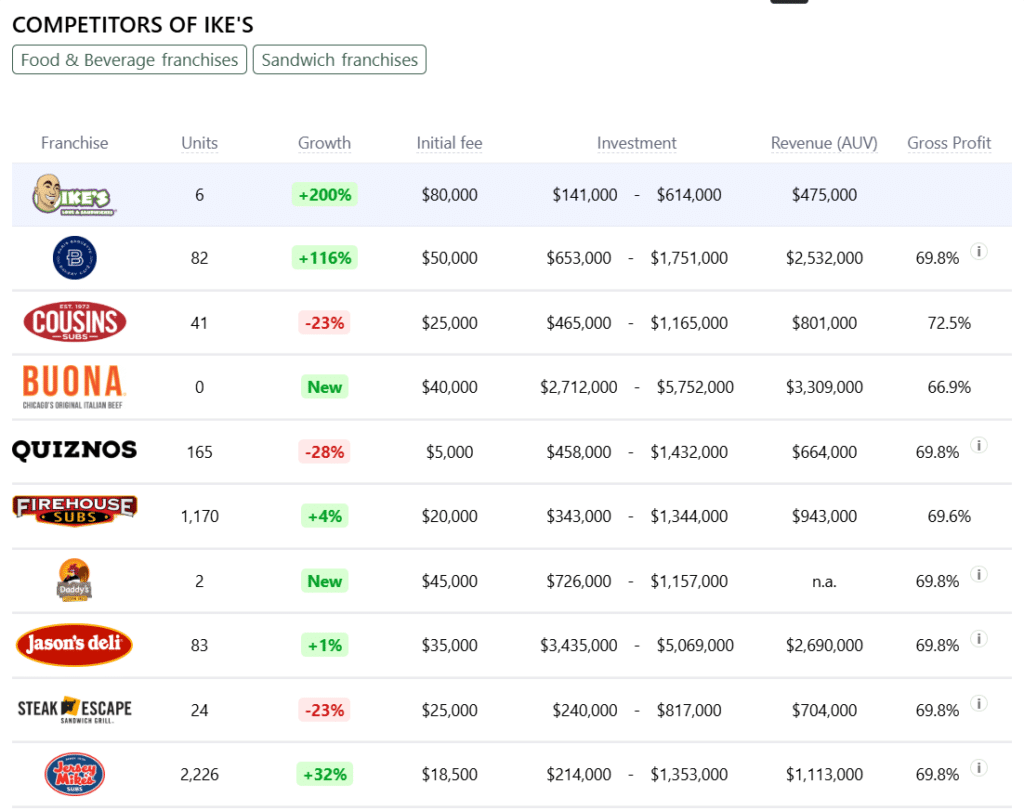Click the $475,000 revenue value

pyautogui.click(x=824, y=195)
